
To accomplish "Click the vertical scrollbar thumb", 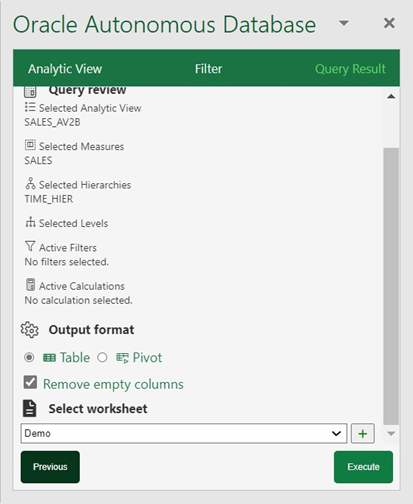I will (391, 287).
